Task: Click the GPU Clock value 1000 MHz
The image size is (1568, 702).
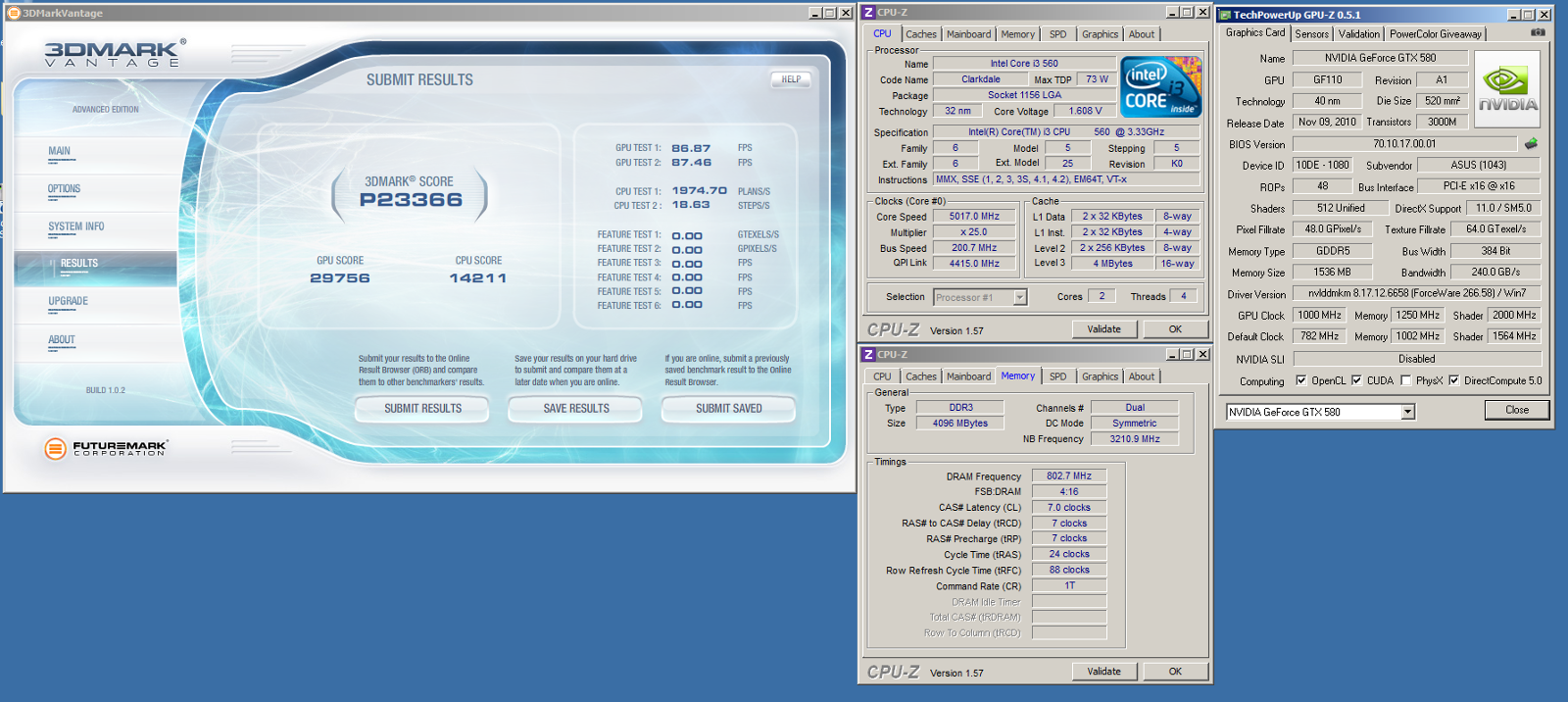Action: (1320, 316)
